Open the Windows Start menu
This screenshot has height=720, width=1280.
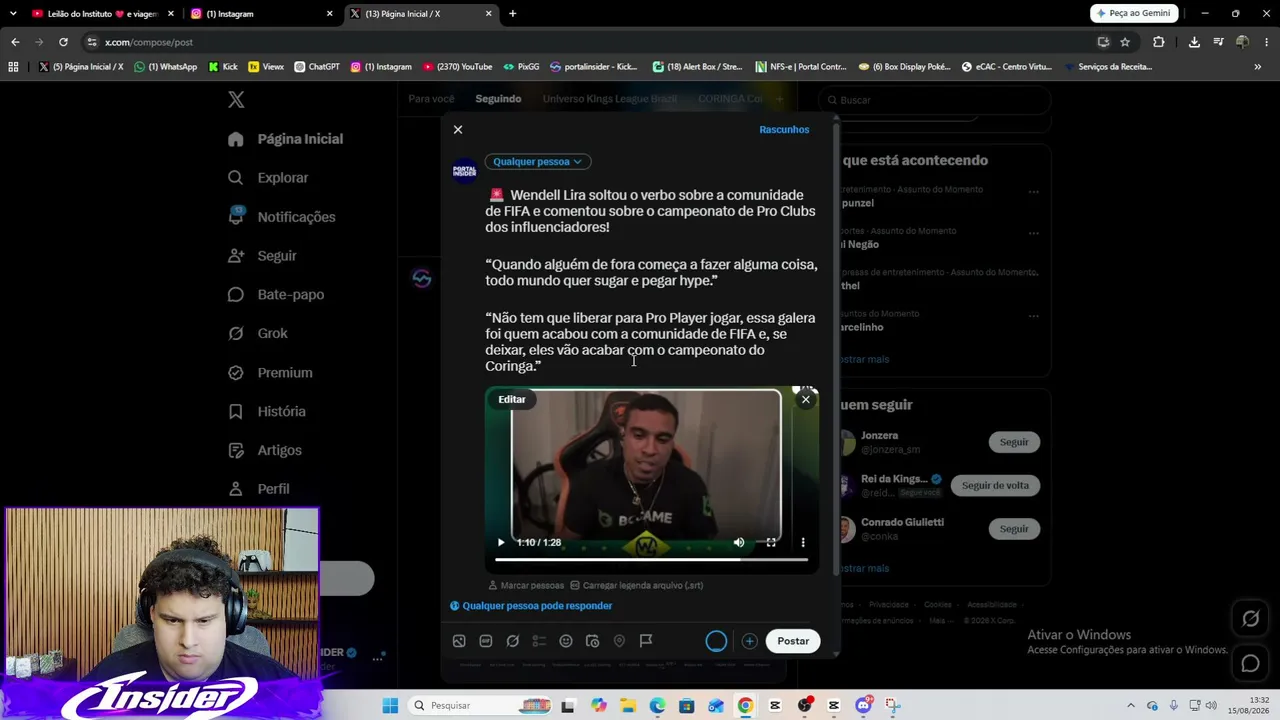(x=390, y=706)
